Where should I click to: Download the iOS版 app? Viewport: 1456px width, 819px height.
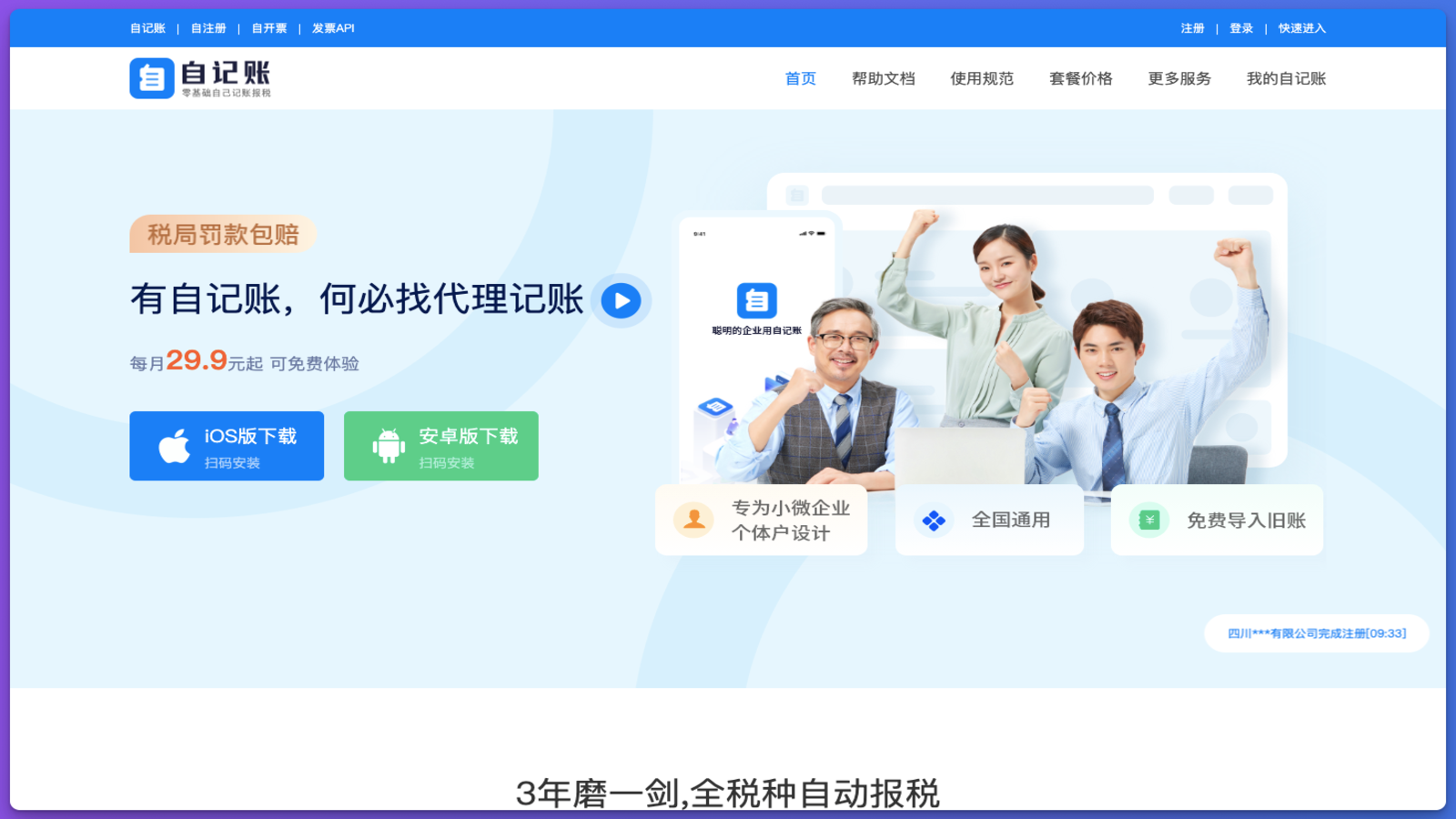click(227, 446)
